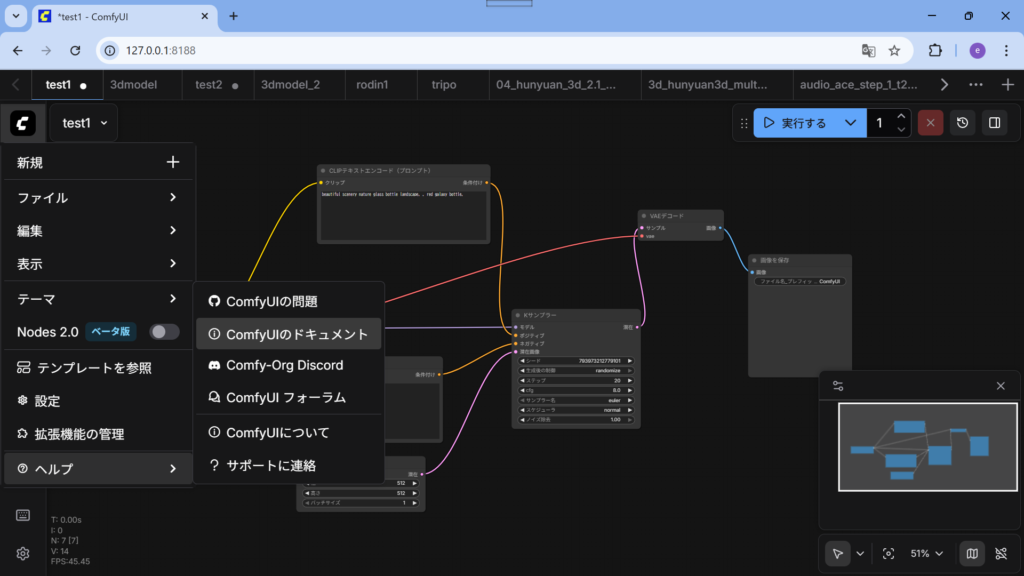The width and height of the screenshot is (1024, 576).
Task: Toggle the Nodes 2.0 beta switch
Action: tap(164, 332)
